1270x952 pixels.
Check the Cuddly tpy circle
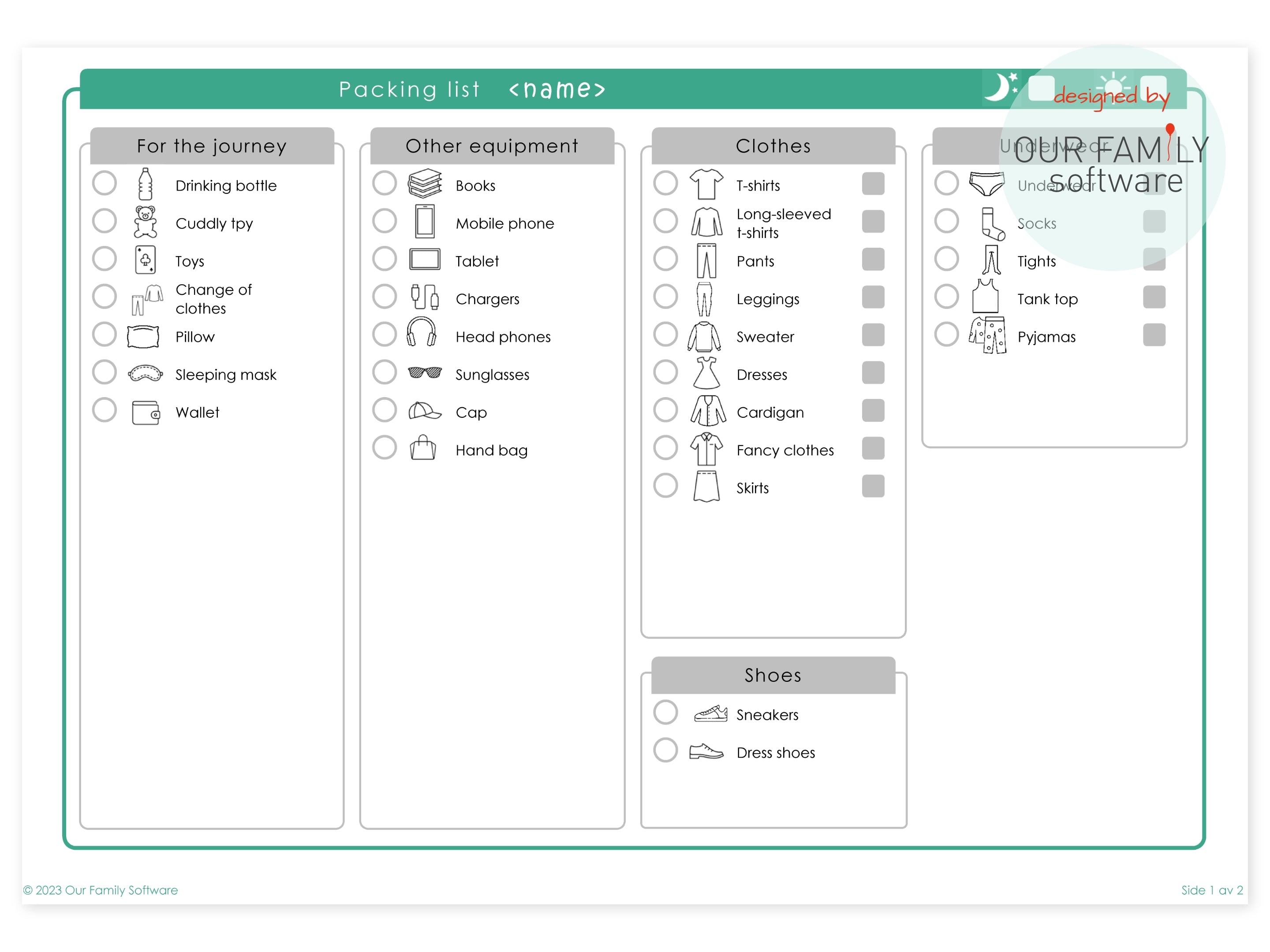coord(105,221)
